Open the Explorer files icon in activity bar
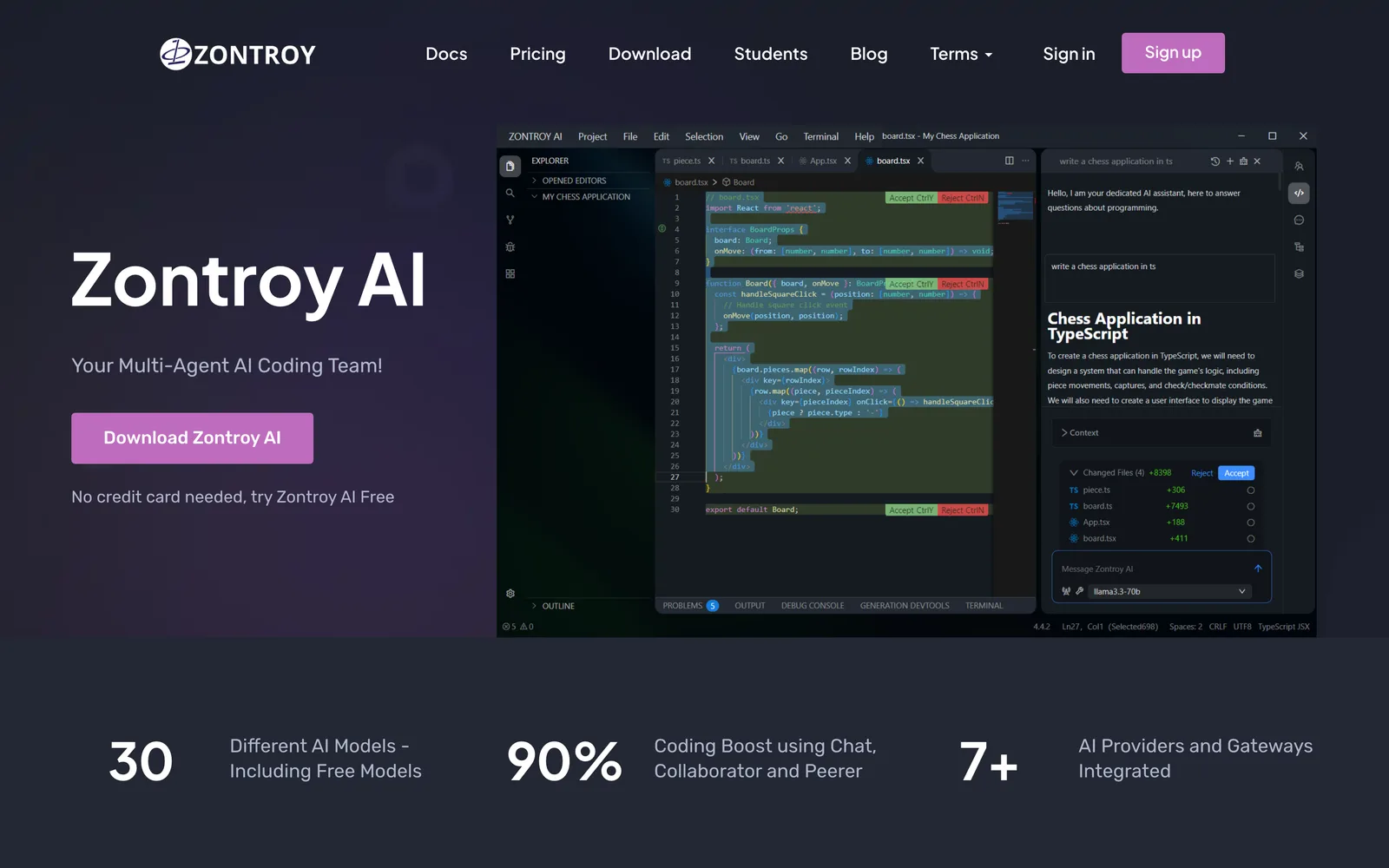 click(510, 166)
